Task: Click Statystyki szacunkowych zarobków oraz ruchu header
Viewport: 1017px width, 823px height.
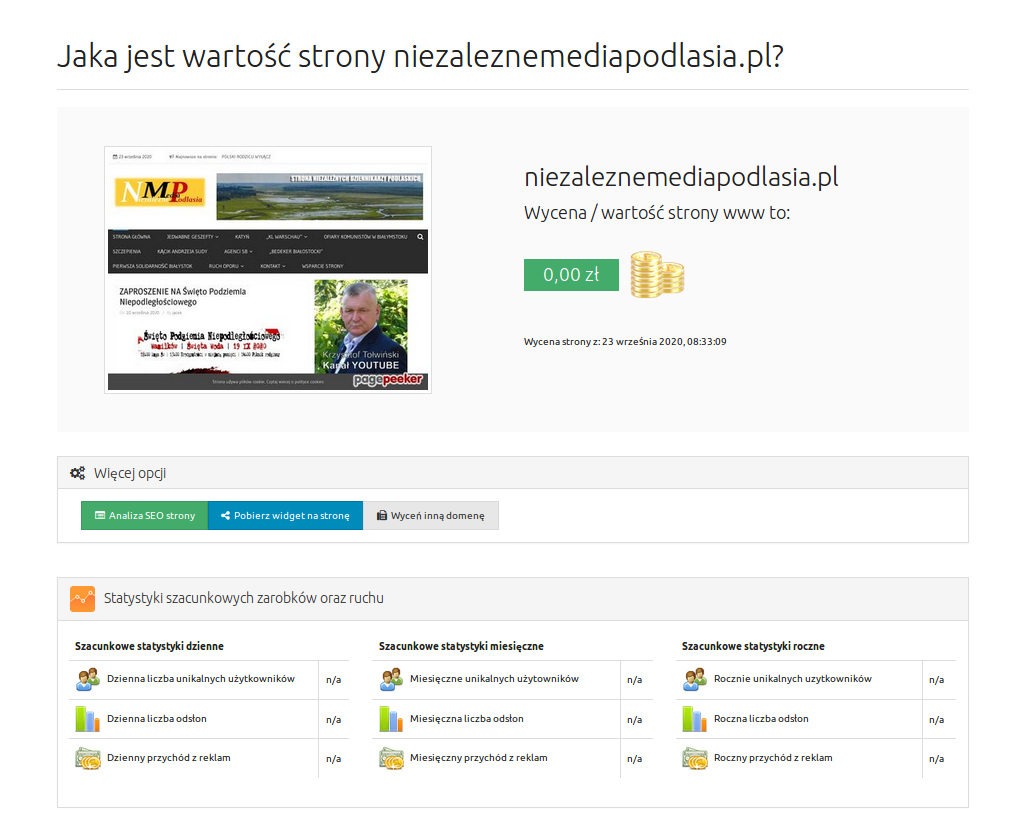Action: coord(244,598)
